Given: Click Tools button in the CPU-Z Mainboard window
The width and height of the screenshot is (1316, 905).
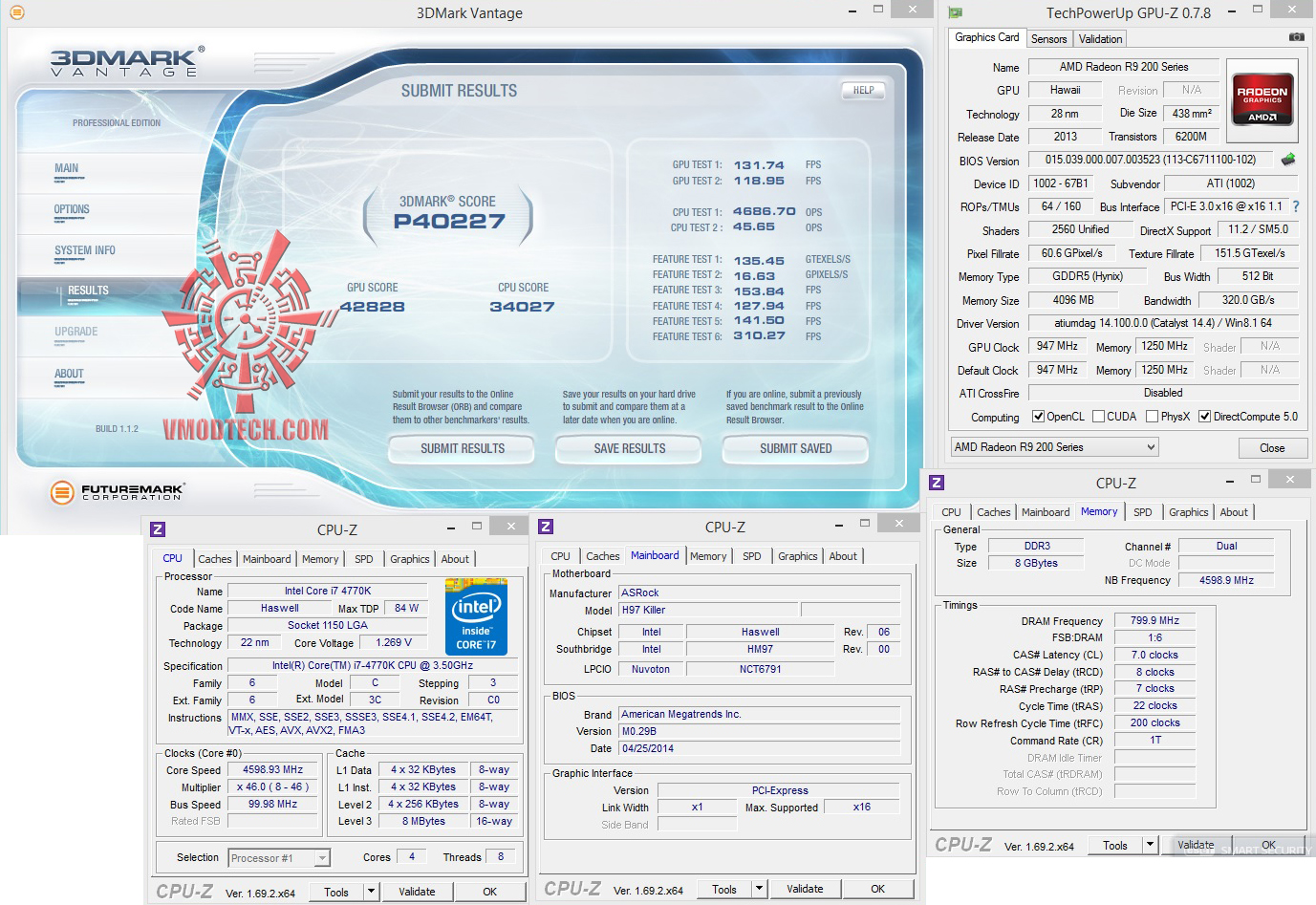Looking at the screenshot, I should click(x=724, y=889).
